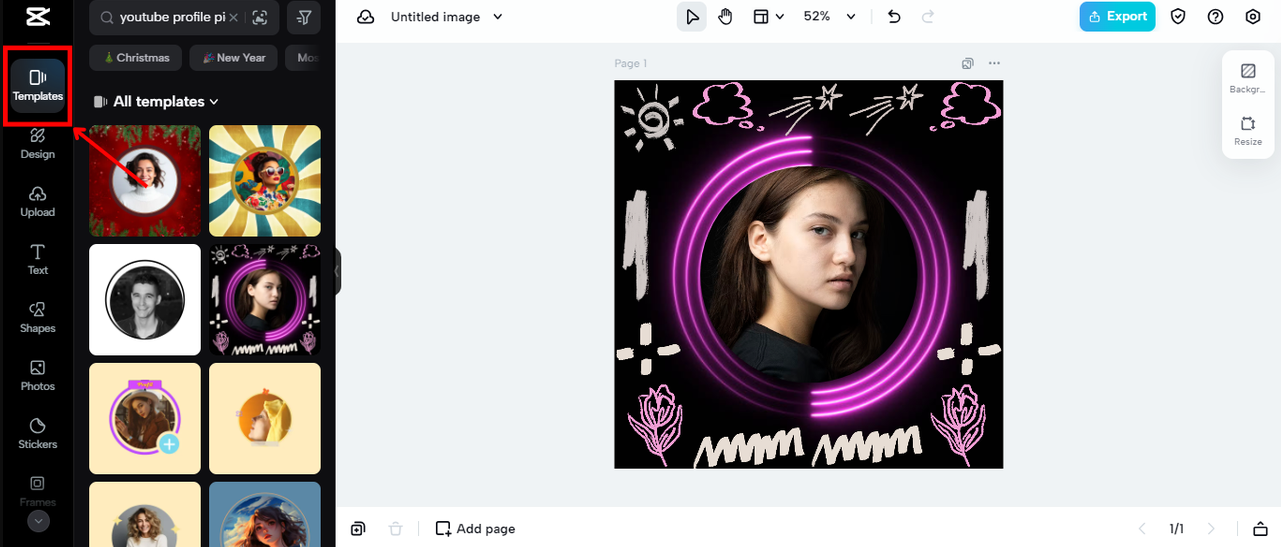Open the Upload sidebar tab
The image size is (1281, 547).
tap(38, 201)
